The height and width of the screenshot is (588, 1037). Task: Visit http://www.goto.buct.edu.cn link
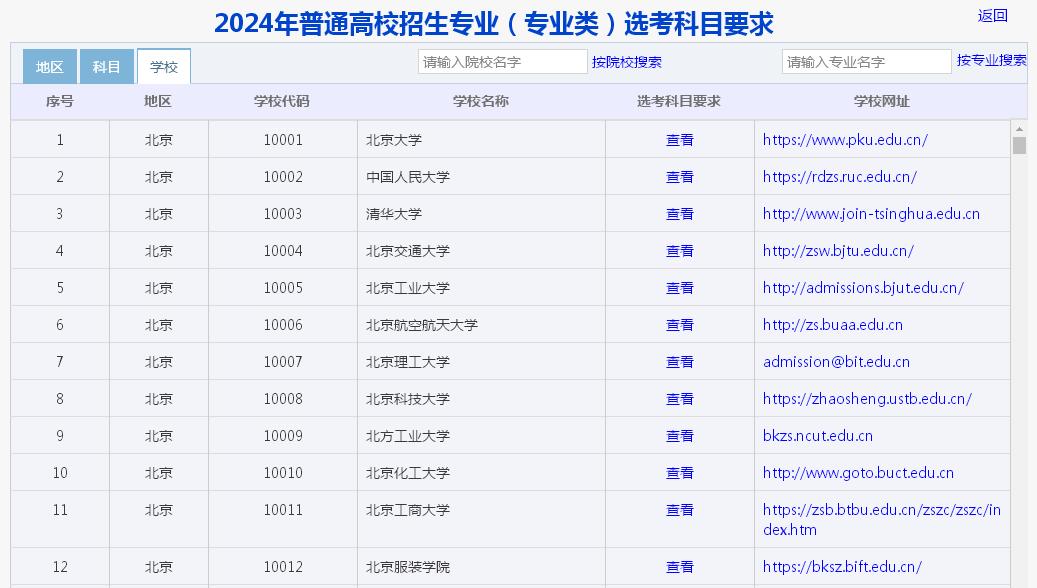point(858,473)
